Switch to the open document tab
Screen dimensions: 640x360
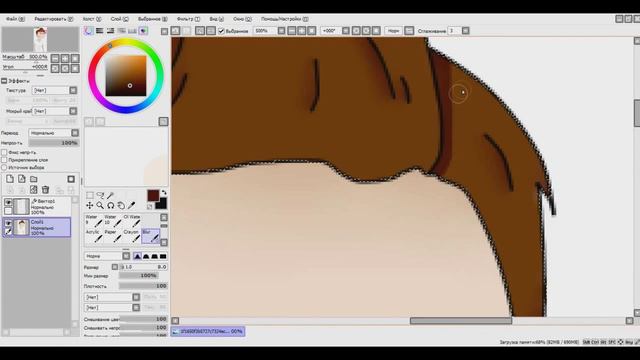pyautogui.click(x=208, y=331)
